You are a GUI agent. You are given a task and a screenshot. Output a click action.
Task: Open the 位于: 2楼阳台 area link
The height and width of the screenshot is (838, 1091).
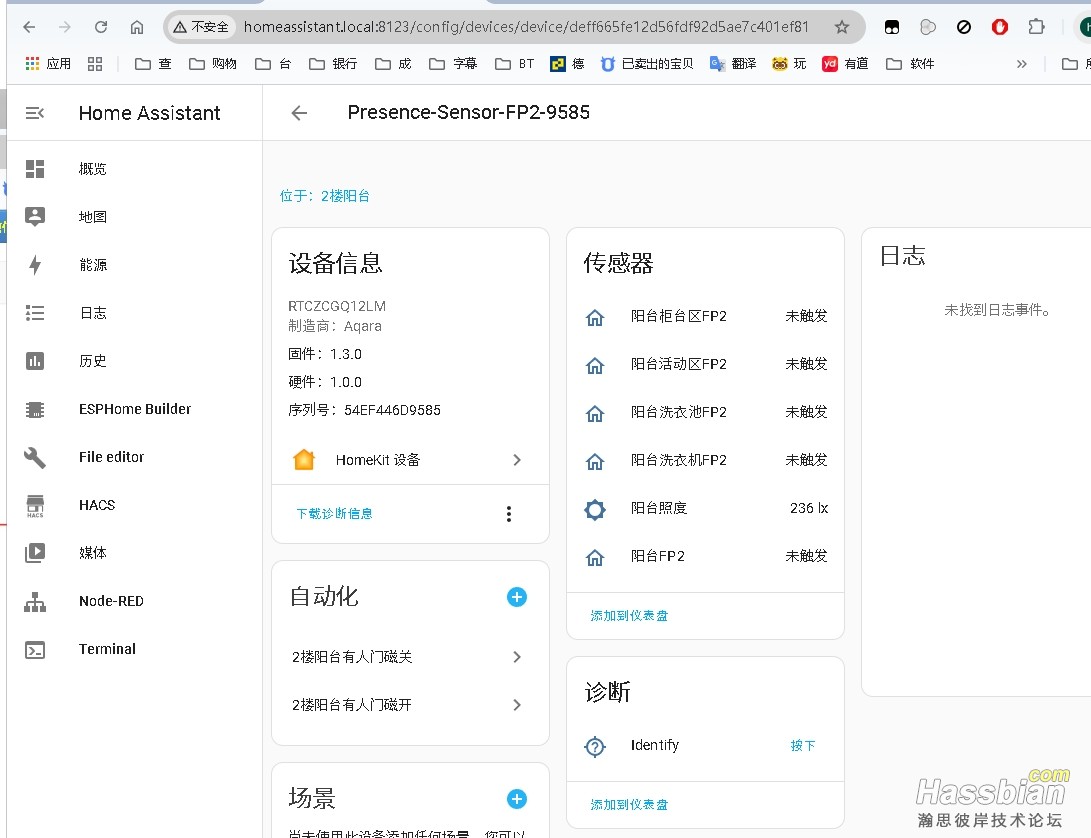[x=324, y=196]
